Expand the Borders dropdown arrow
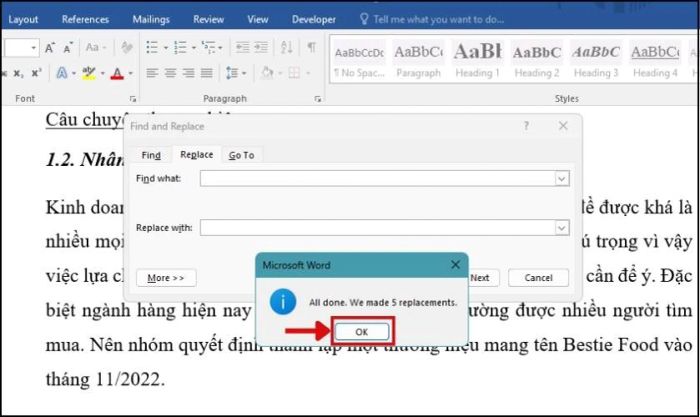700x417 pixels. pyautogui.click(x=308, y=73)
